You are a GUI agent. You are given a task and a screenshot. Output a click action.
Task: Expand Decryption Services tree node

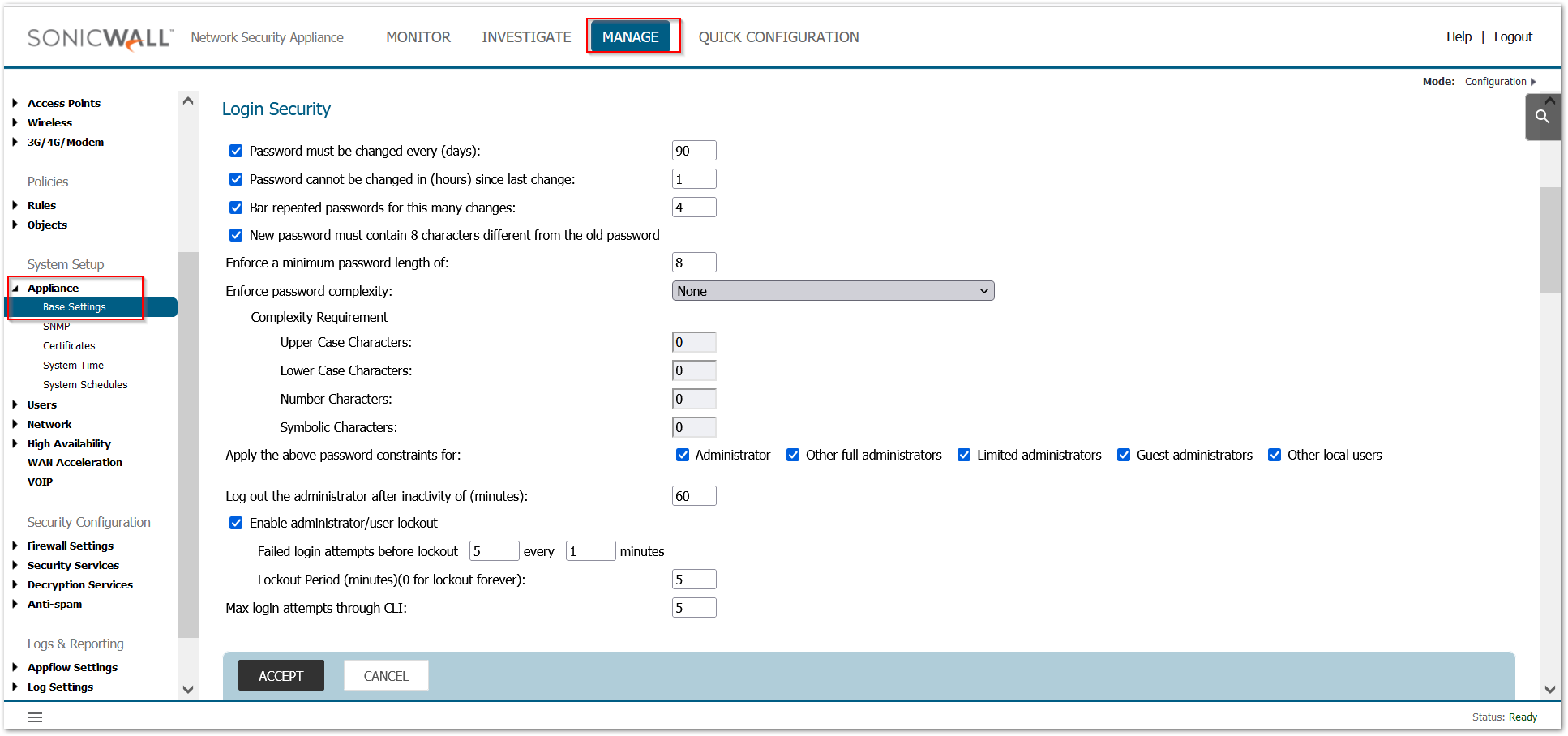click(x=15, y=584)
